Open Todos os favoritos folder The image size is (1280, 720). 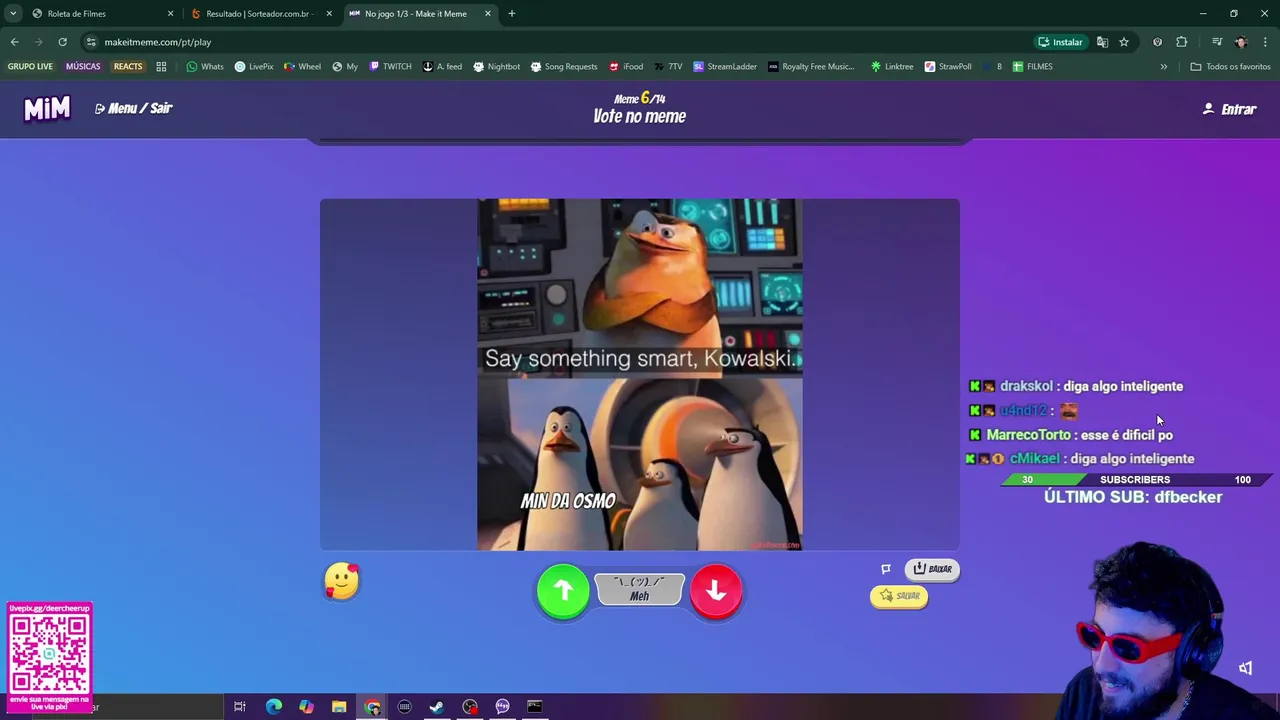point(1230,67)
